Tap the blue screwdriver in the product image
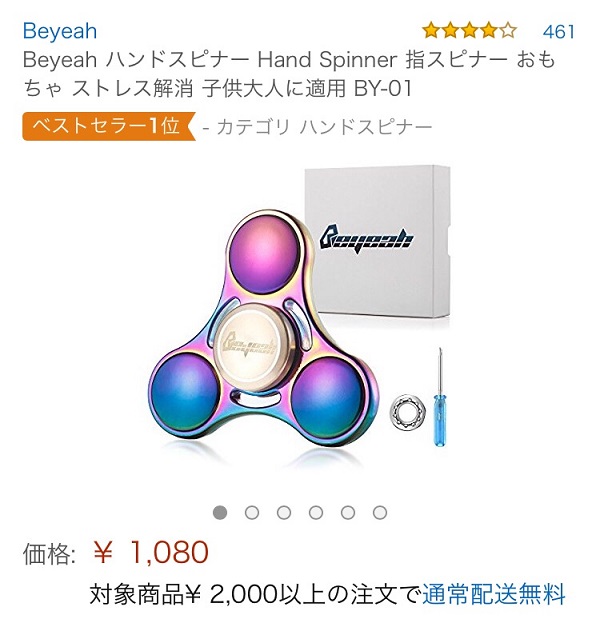 point(440,397)
